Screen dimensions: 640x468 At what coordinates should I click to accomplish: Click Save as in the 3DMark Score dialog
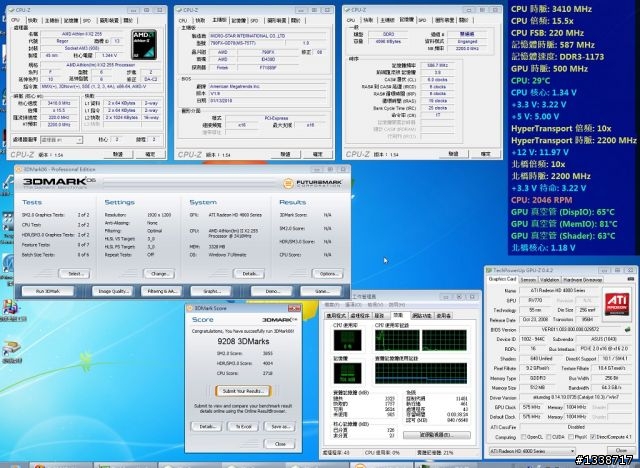(280, 426)
